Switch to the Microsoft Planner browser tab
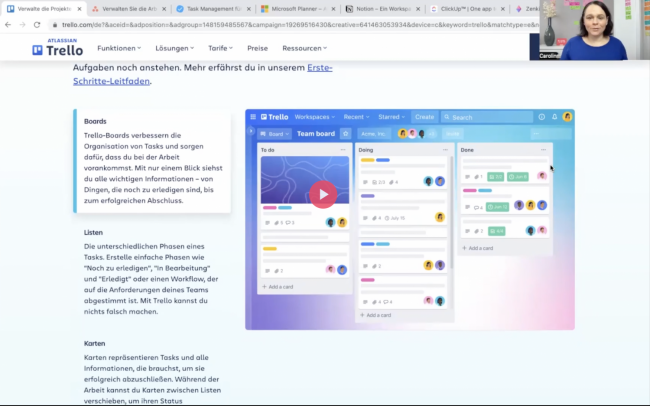This screenshot has height=406, width=650. click(298, 9)
